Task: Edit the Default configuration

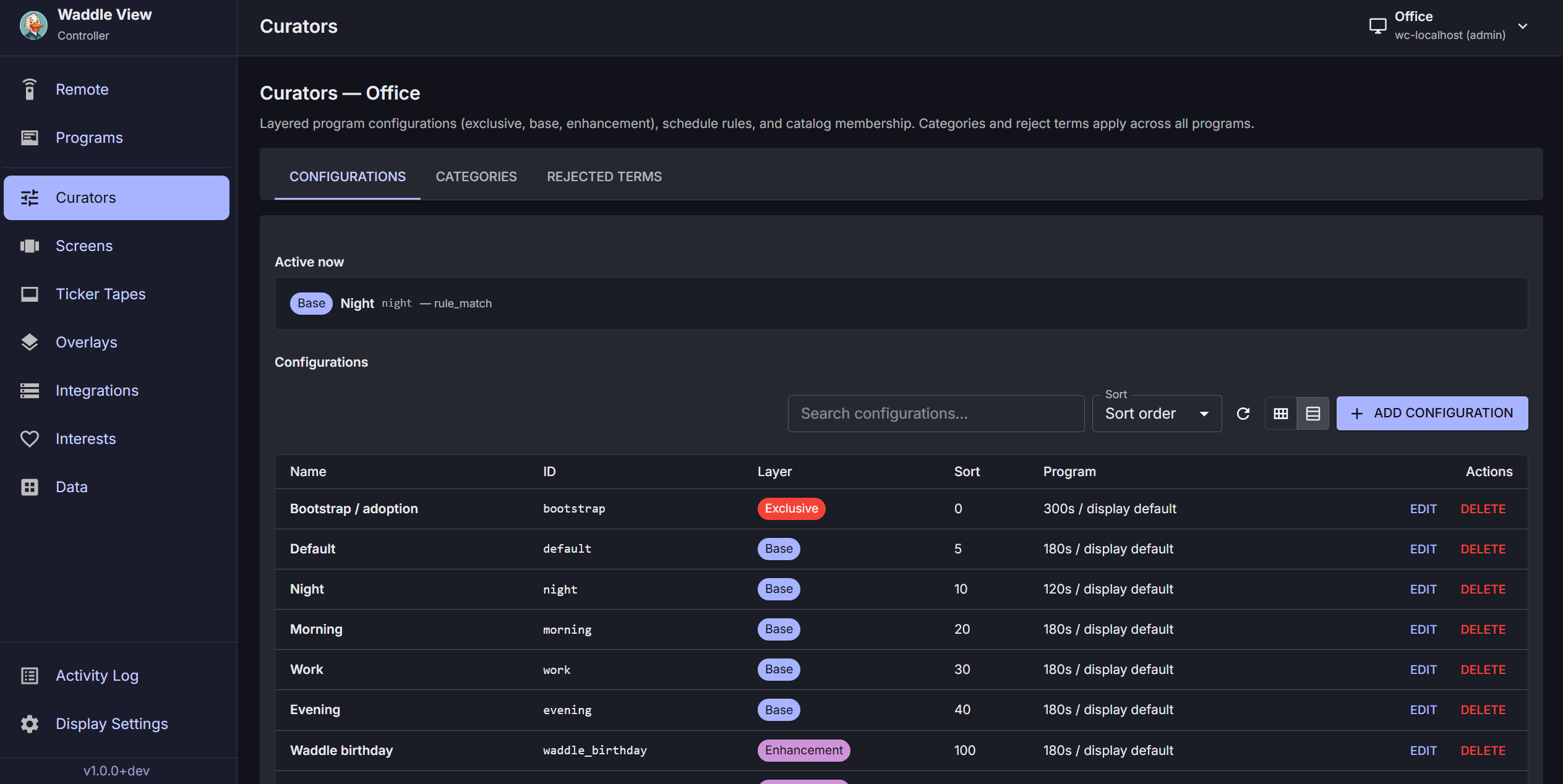Action: coord(1423,549)
